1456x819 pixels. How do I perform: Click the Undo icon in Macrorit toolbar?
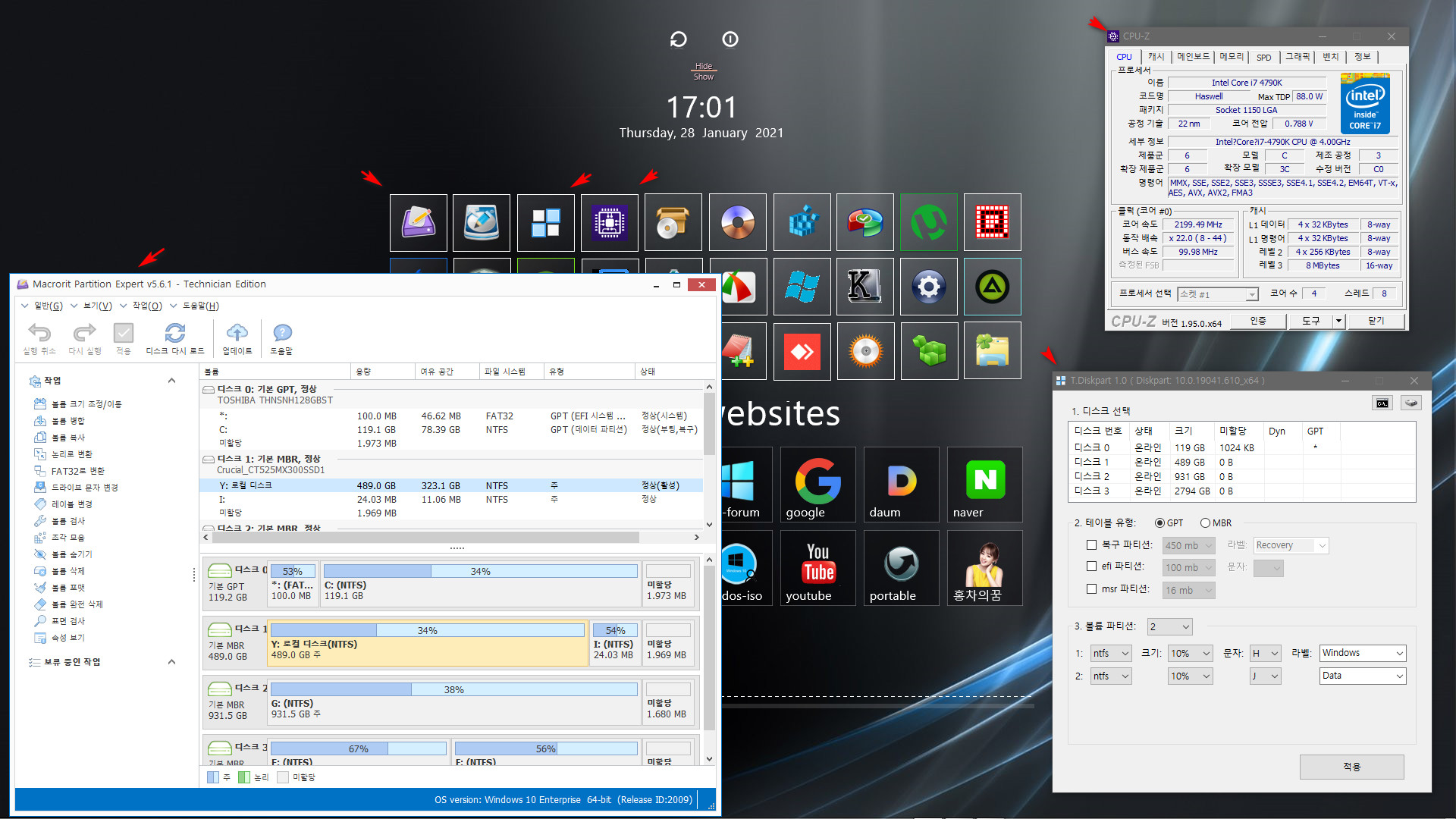[39, 332]
